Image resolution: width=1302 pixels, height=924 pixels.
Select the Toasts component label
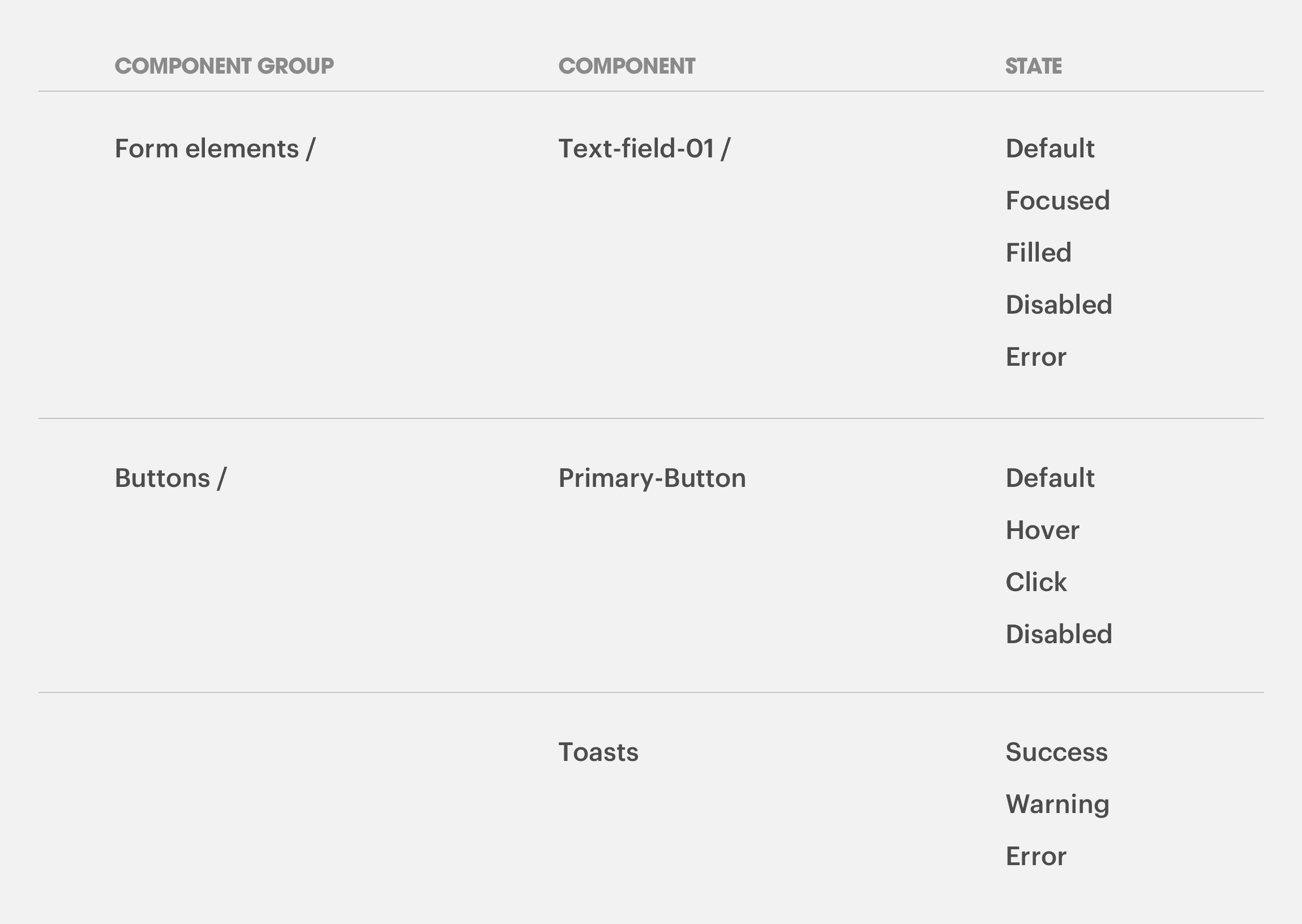click(x=598, y=752)
